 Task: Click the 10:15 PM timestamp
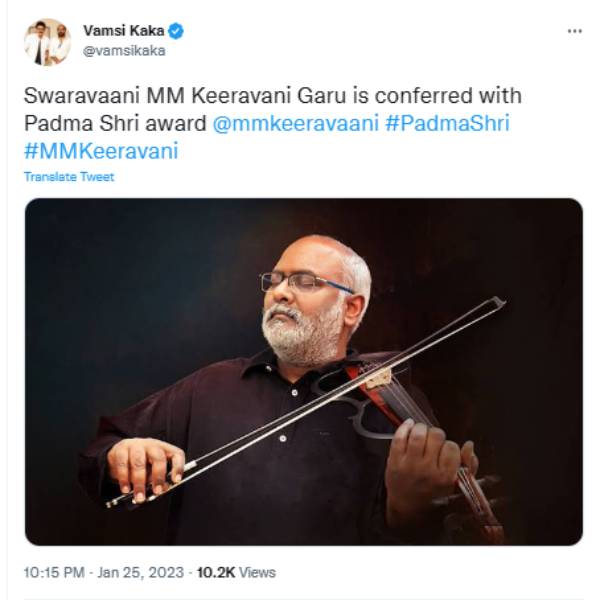pyautogui.click(x=55, y=573)
